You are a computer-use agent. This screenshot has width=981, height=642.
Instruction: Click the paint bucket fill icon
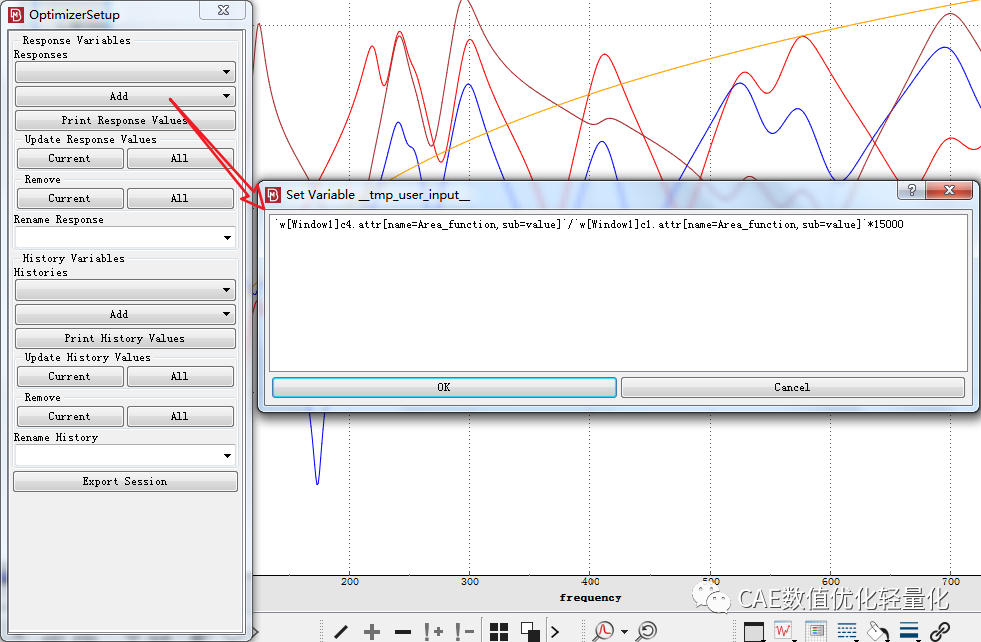[x=878, y=631]
